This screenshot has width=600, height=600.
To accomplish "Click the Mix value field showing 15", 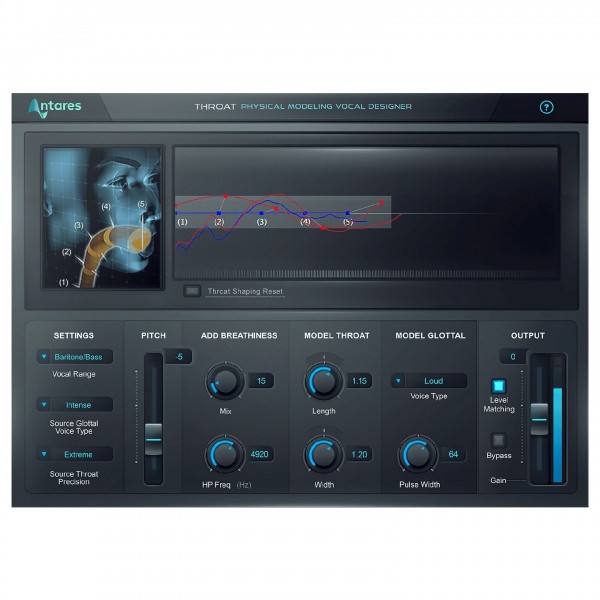I will pos(261,381).
